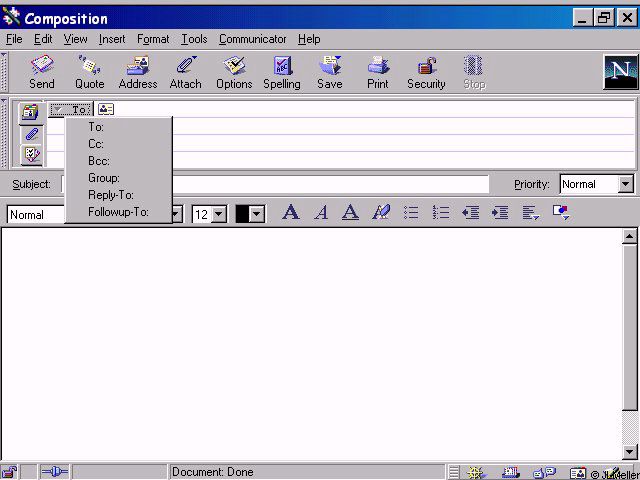Increase the paragraph indent

click(500, 212)
